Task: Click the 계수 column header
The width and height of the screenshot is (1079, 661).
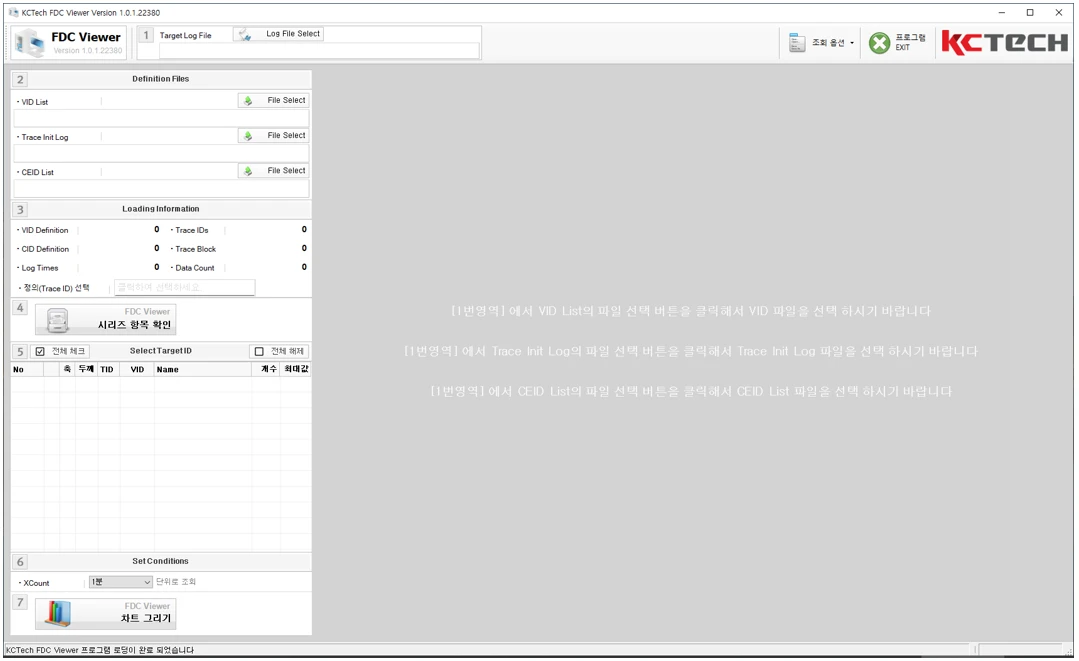Action: click(268, 369)
